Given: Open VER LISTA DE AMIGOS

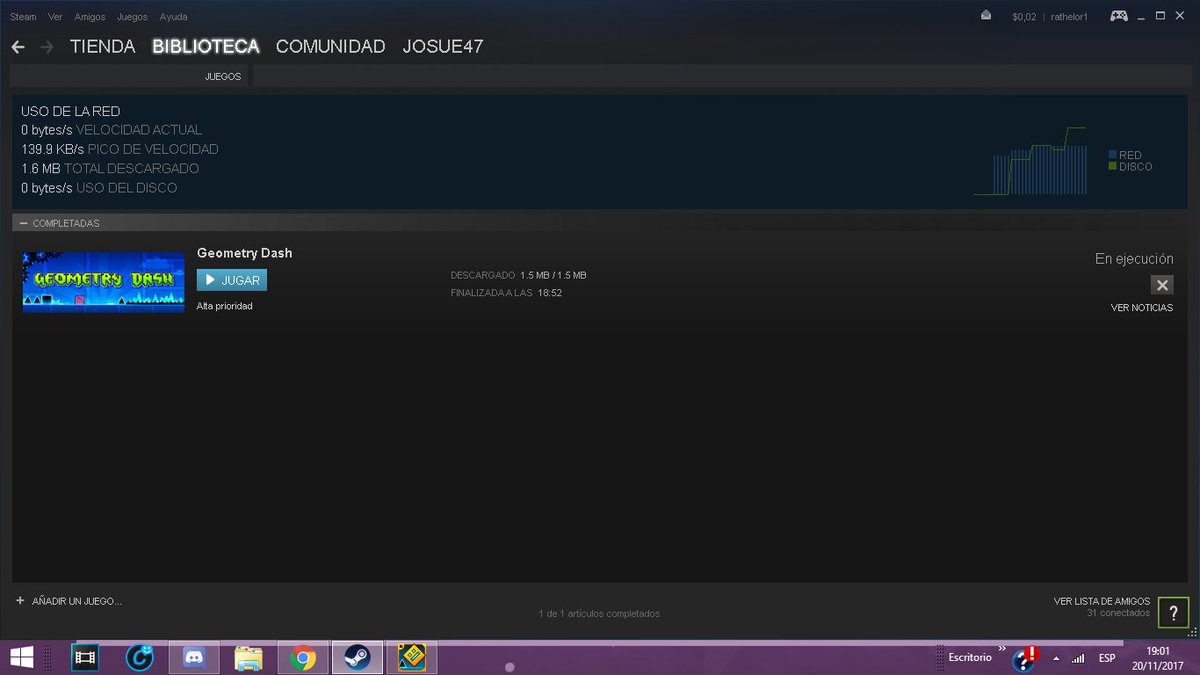Looking at the screenshot, I should pyautogui.click(x=1102, y=601).
